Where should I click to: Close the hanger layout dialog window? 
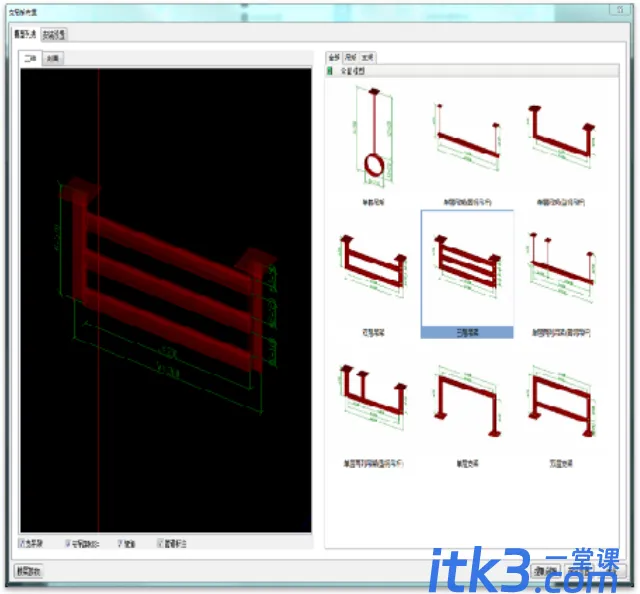pyautogui.click(x=620, y=10)
